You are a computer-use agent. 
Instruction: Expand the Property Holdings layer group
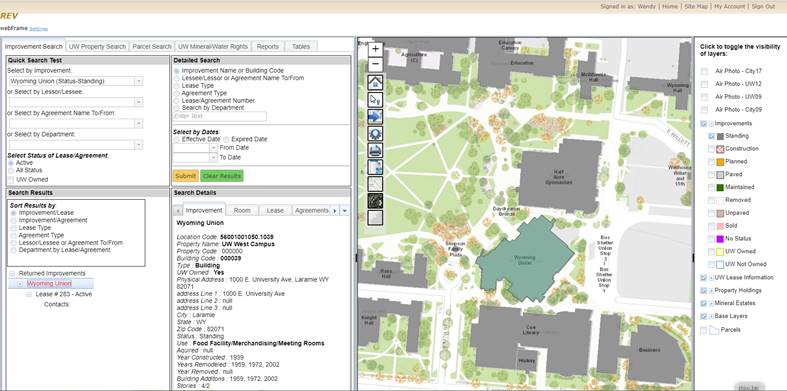(x=712, y=291)
